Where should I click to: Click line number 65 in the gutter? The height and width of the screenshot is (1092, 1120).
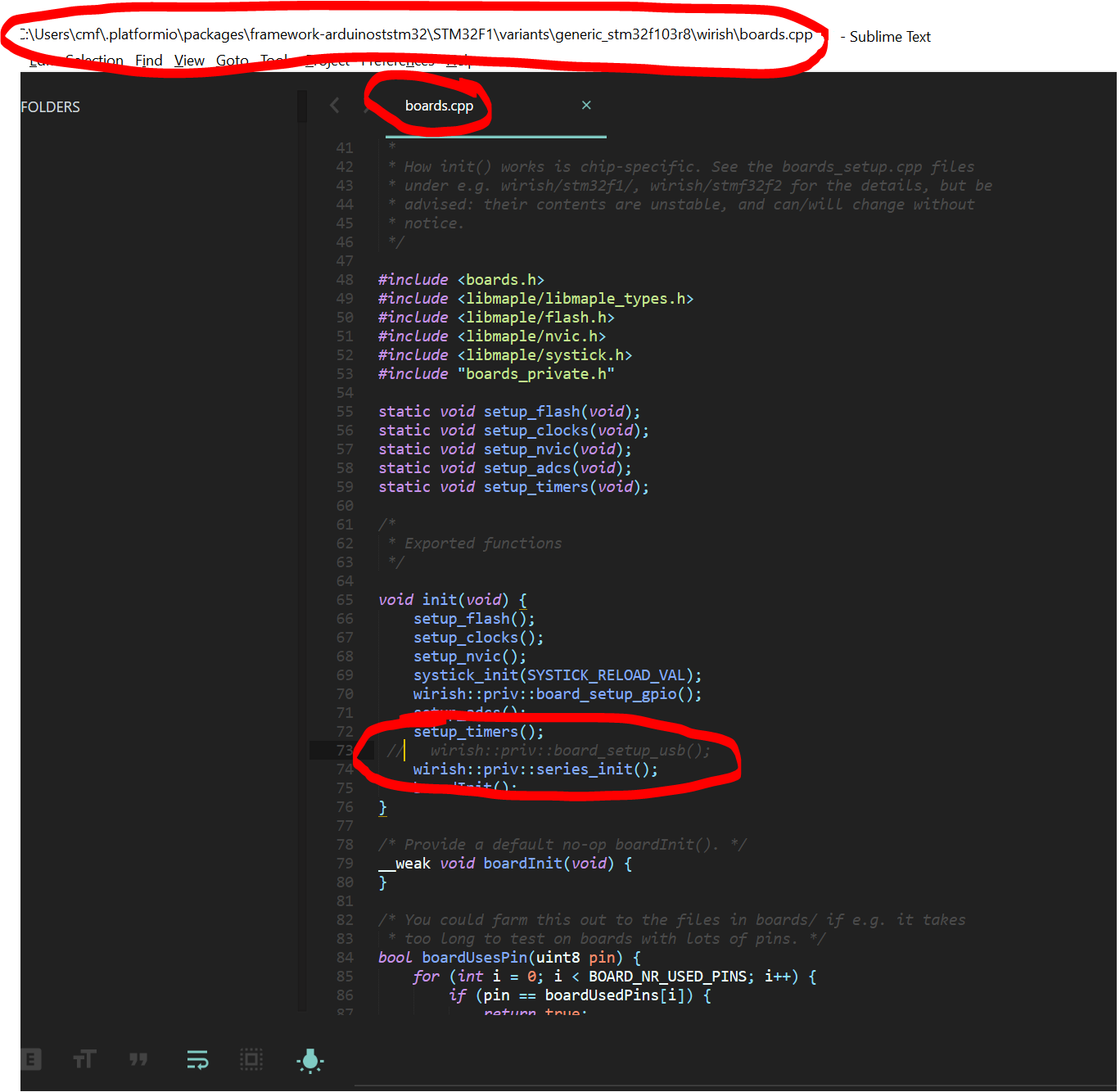(x=345, y=600)
